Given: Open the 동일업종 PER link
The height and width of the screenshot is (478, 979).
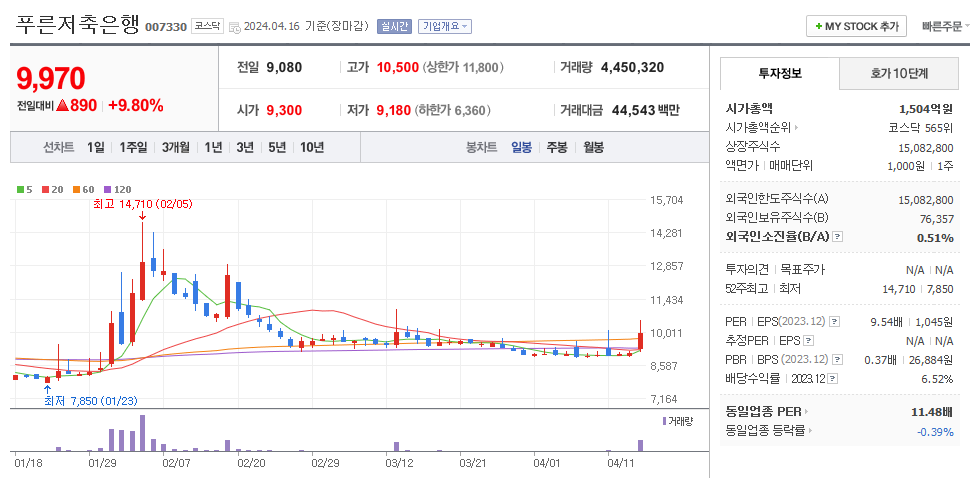Looking at the screenshot, I should pyautogui.click(x=767, y=412).
